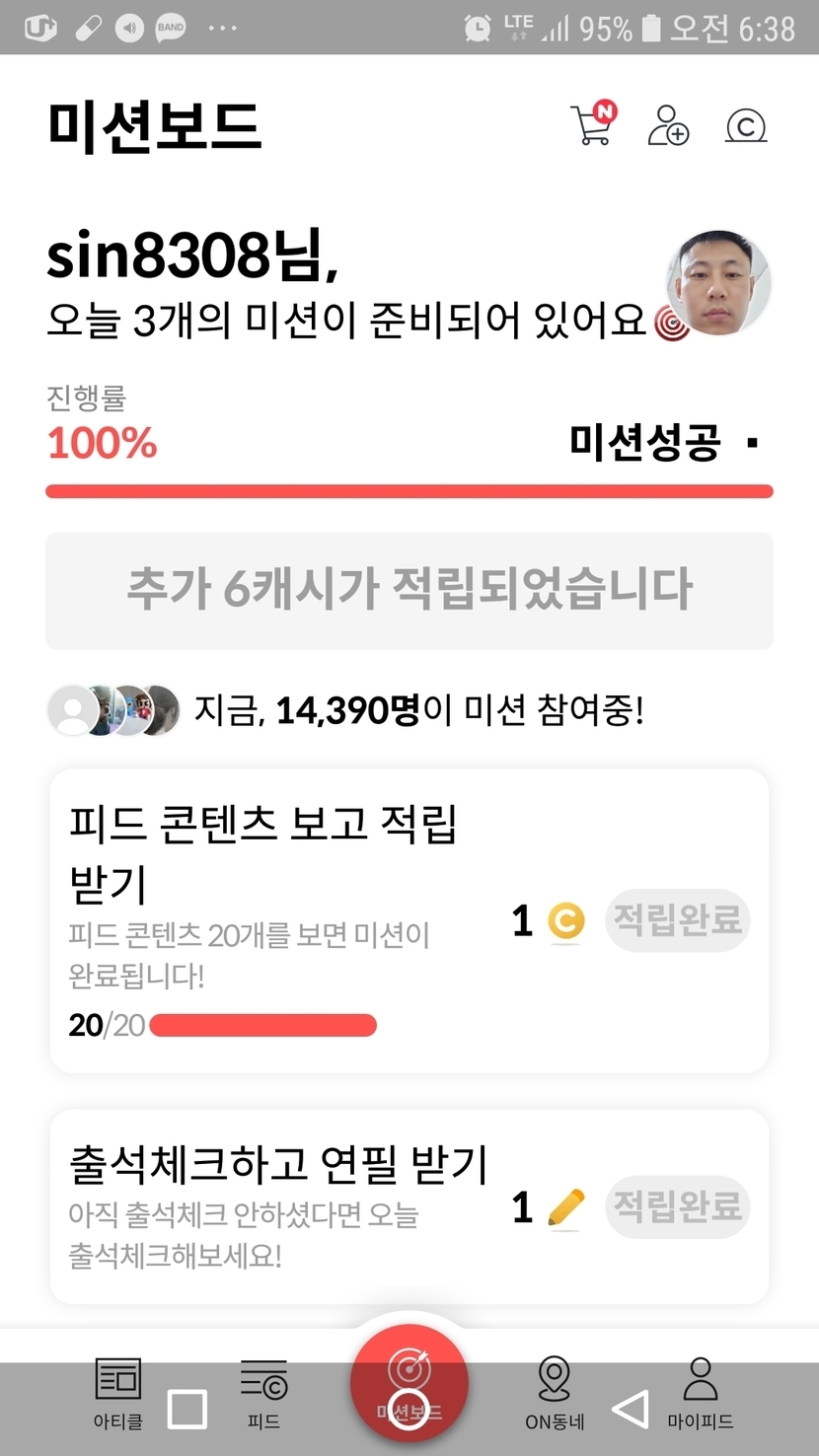Switch to the 피드 tab
This screenshot has height=1456, width=819.
tap(263, 1391)
